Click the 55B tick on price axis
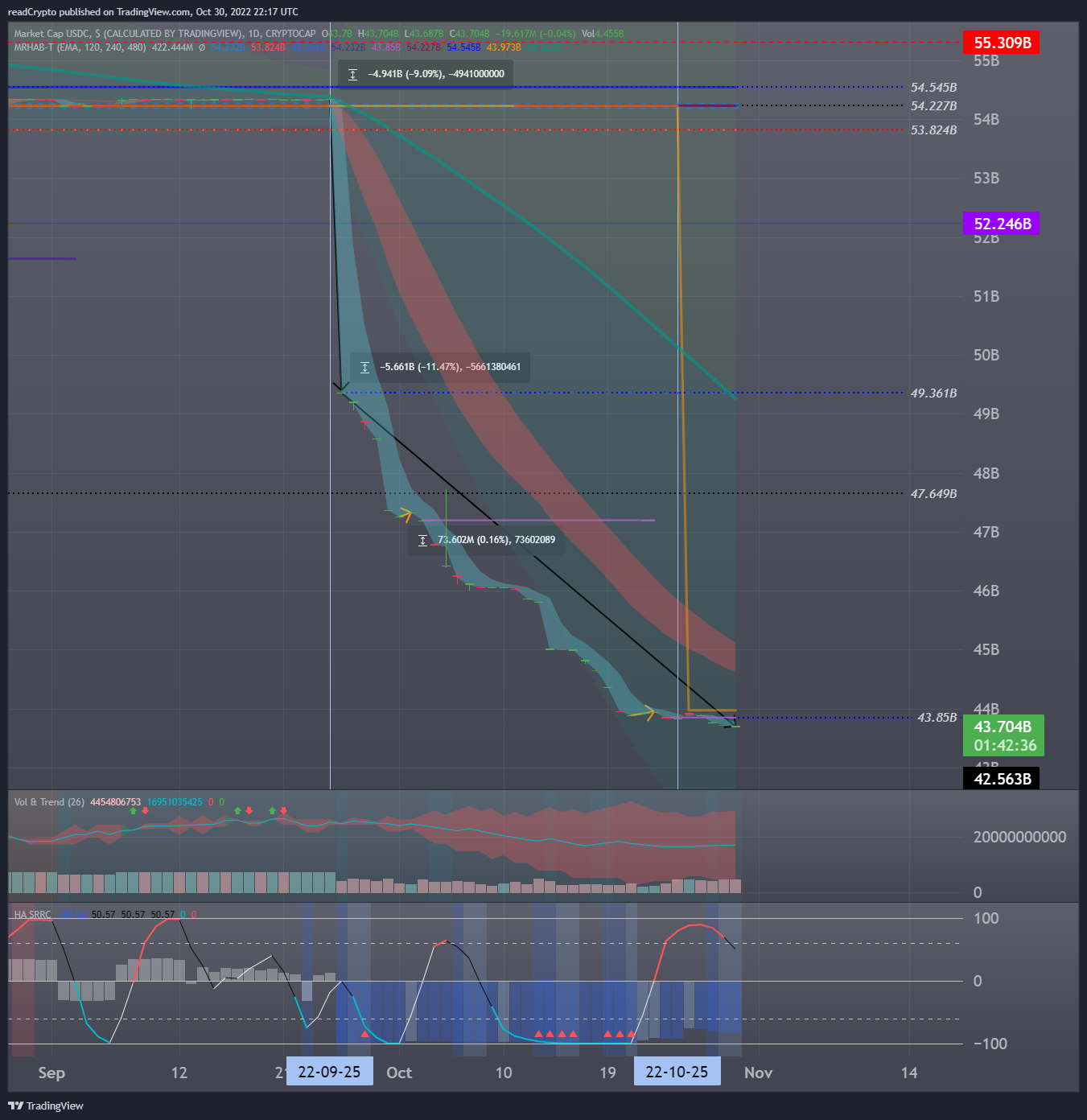Image resolution: width=1087 pixels, height=1120 pixels. point(986,61)
